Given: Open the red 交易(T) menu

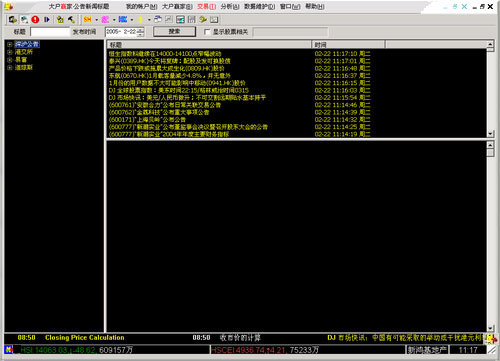Looking at the screenshot, I should (206, 7).
